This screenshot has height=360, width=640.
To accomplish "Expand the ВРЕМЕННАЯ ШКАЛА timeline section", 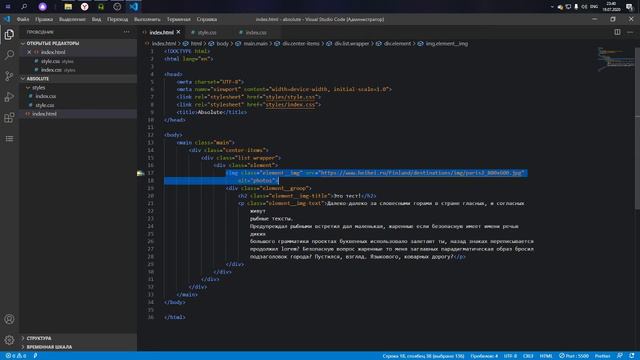I will 49,347.
